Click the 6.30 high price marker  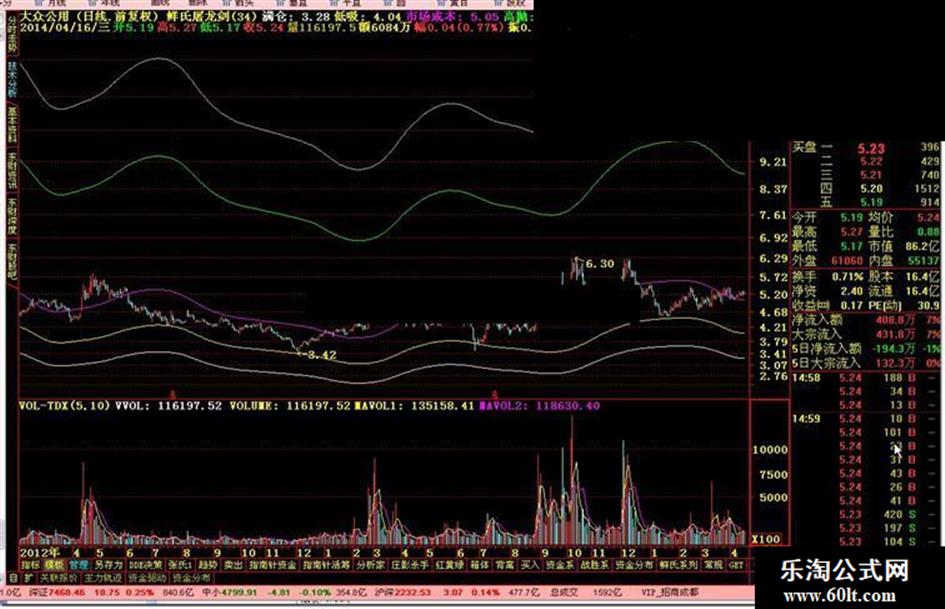600,263
